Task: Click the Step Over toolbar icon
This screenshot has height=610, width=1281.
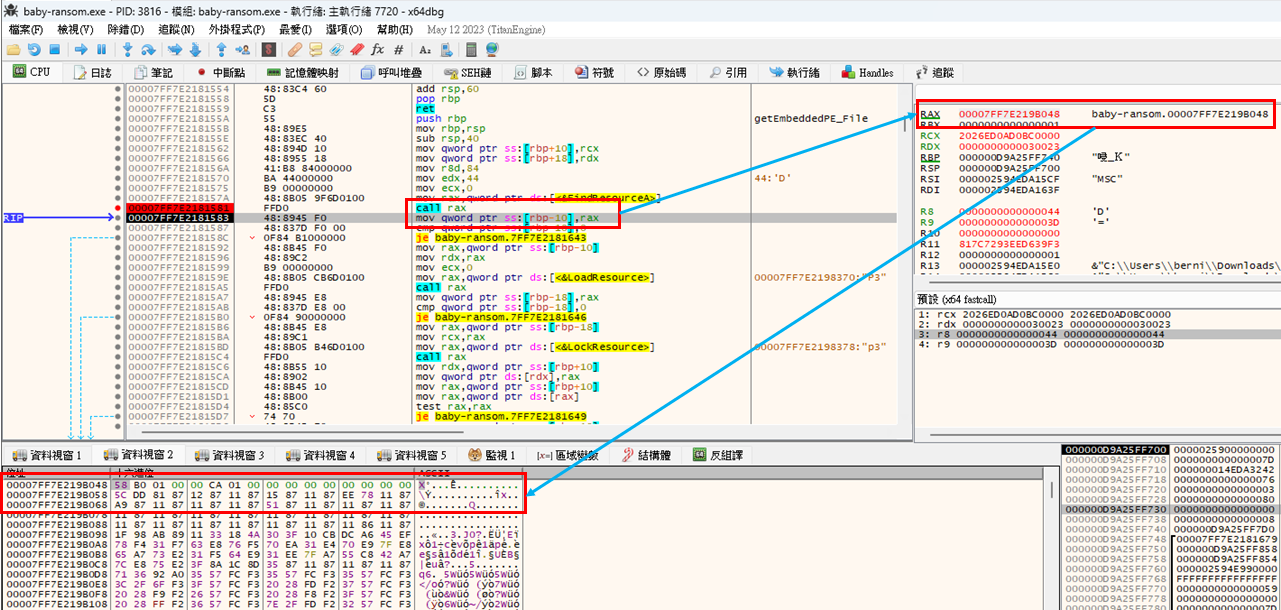Action: (148, 49)
